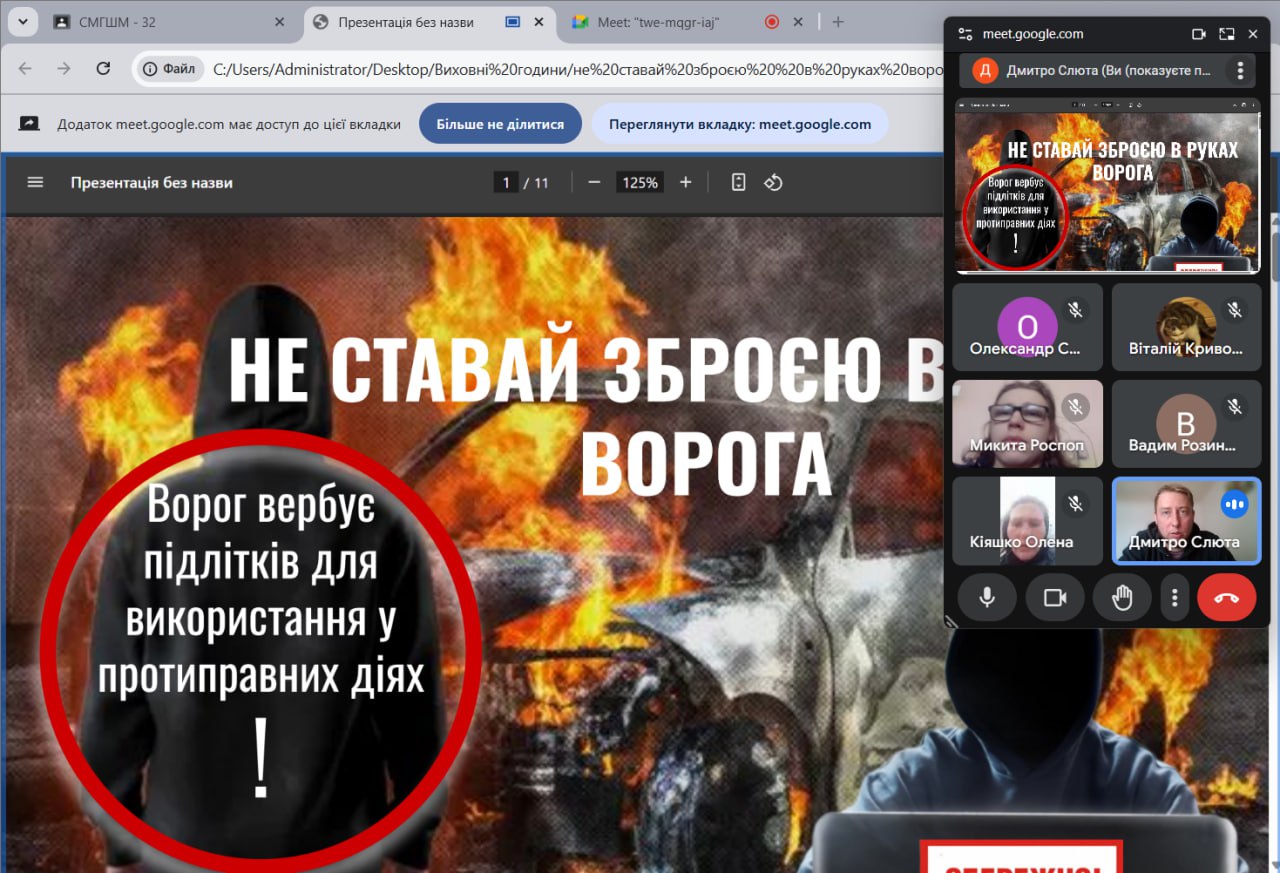Select Віталій Криво... participant tile
The height and width of the screenshot is (873, 1280).
pyautogui.click(x=1186, y=327)
